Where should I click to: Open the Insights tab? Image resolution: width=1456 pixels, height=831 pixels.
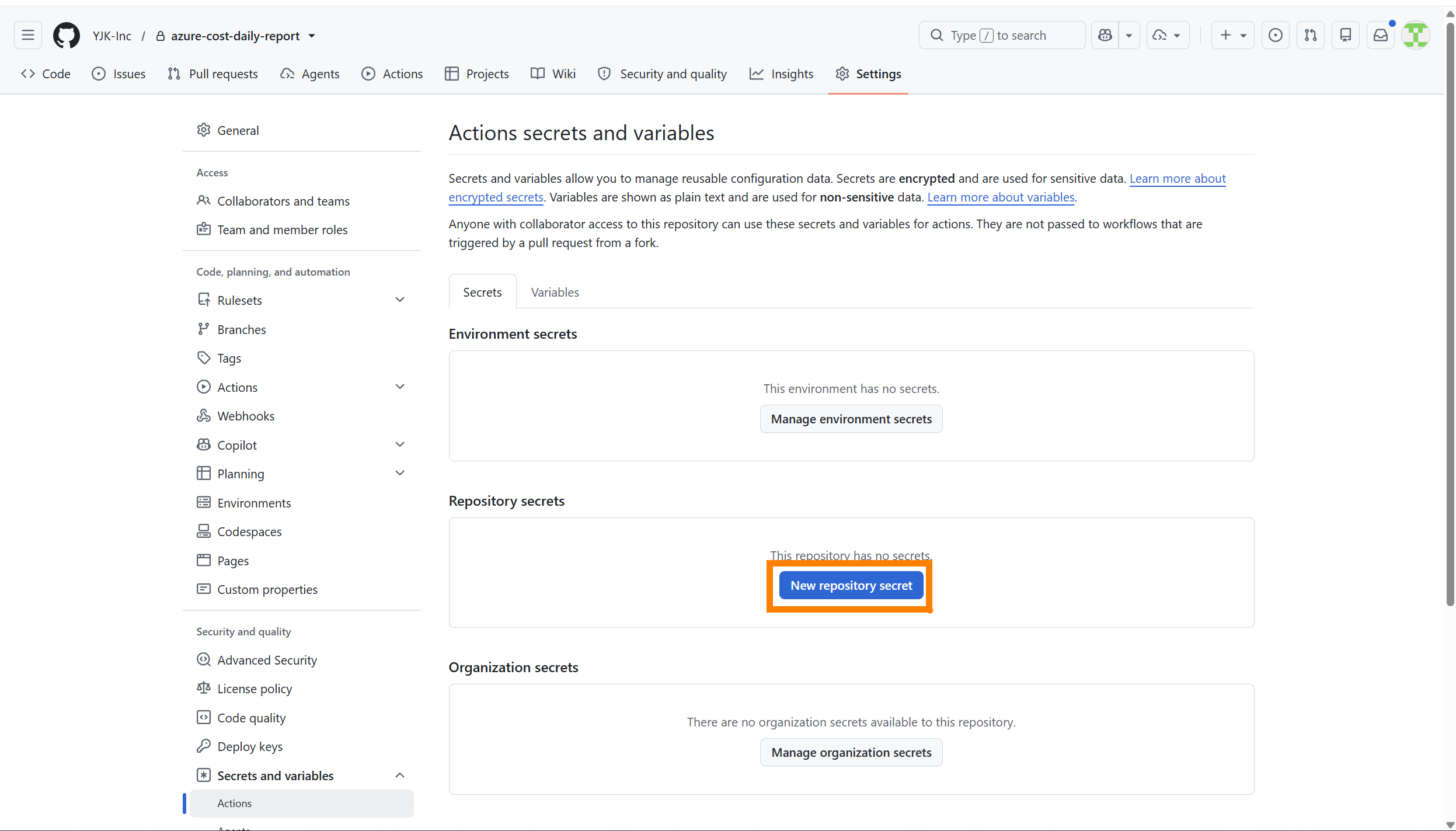pos(782,74)
